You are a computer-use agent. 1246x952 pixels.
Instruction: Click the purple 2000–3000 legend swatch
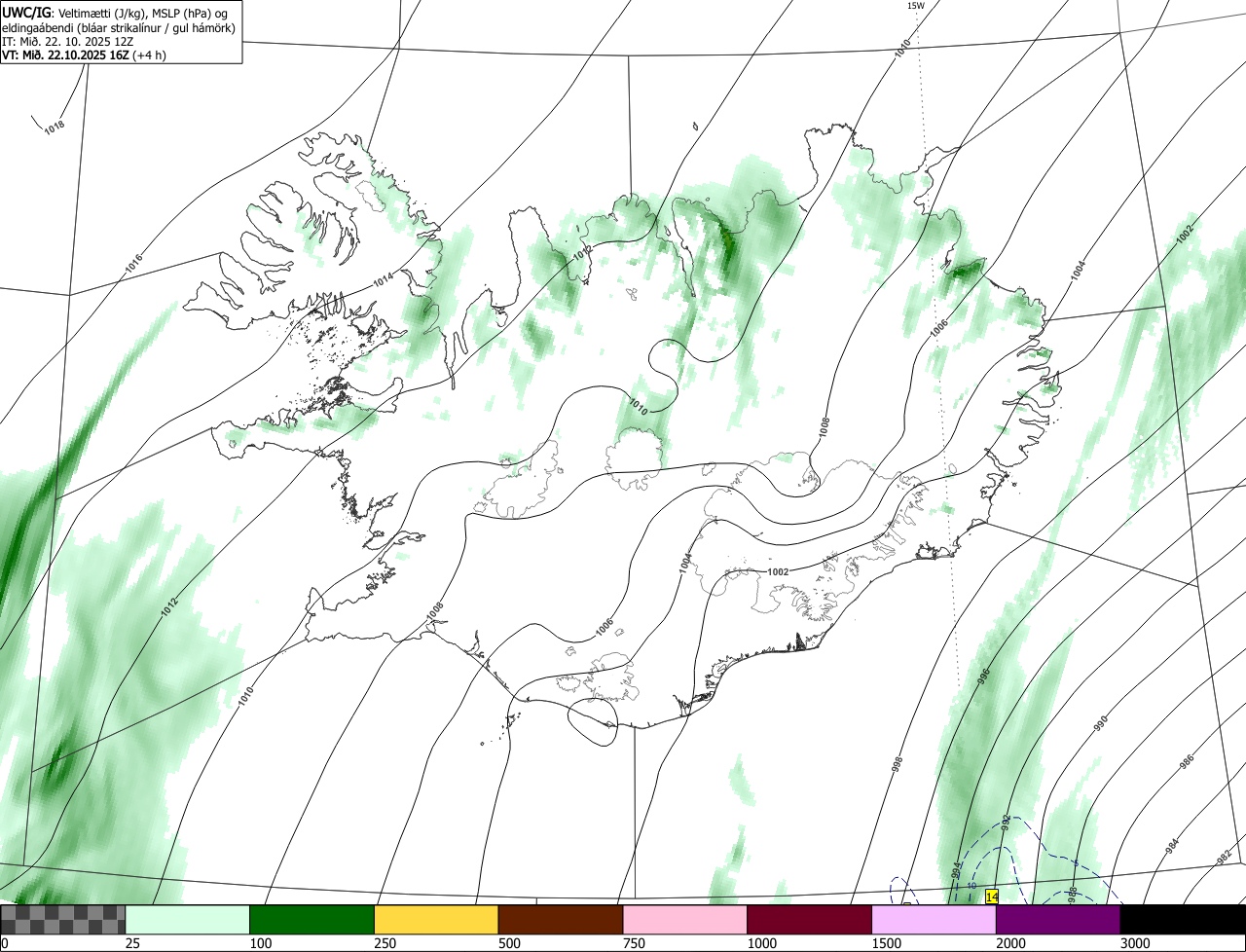(x=1058, y=920)
